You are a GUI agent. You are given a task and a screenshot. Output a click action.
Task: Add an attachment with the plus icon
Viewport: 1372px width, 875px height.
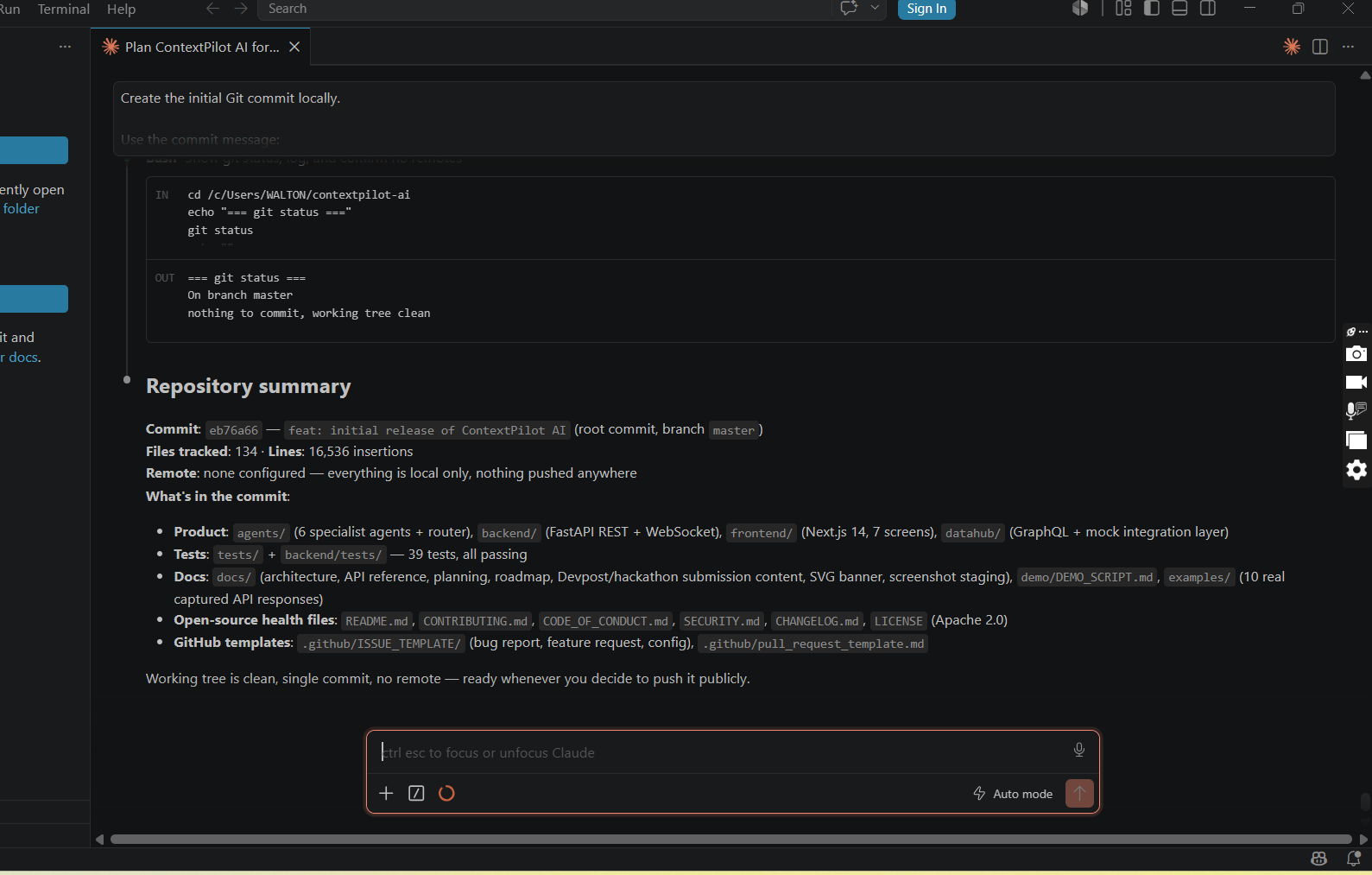(x=386, y=793)
